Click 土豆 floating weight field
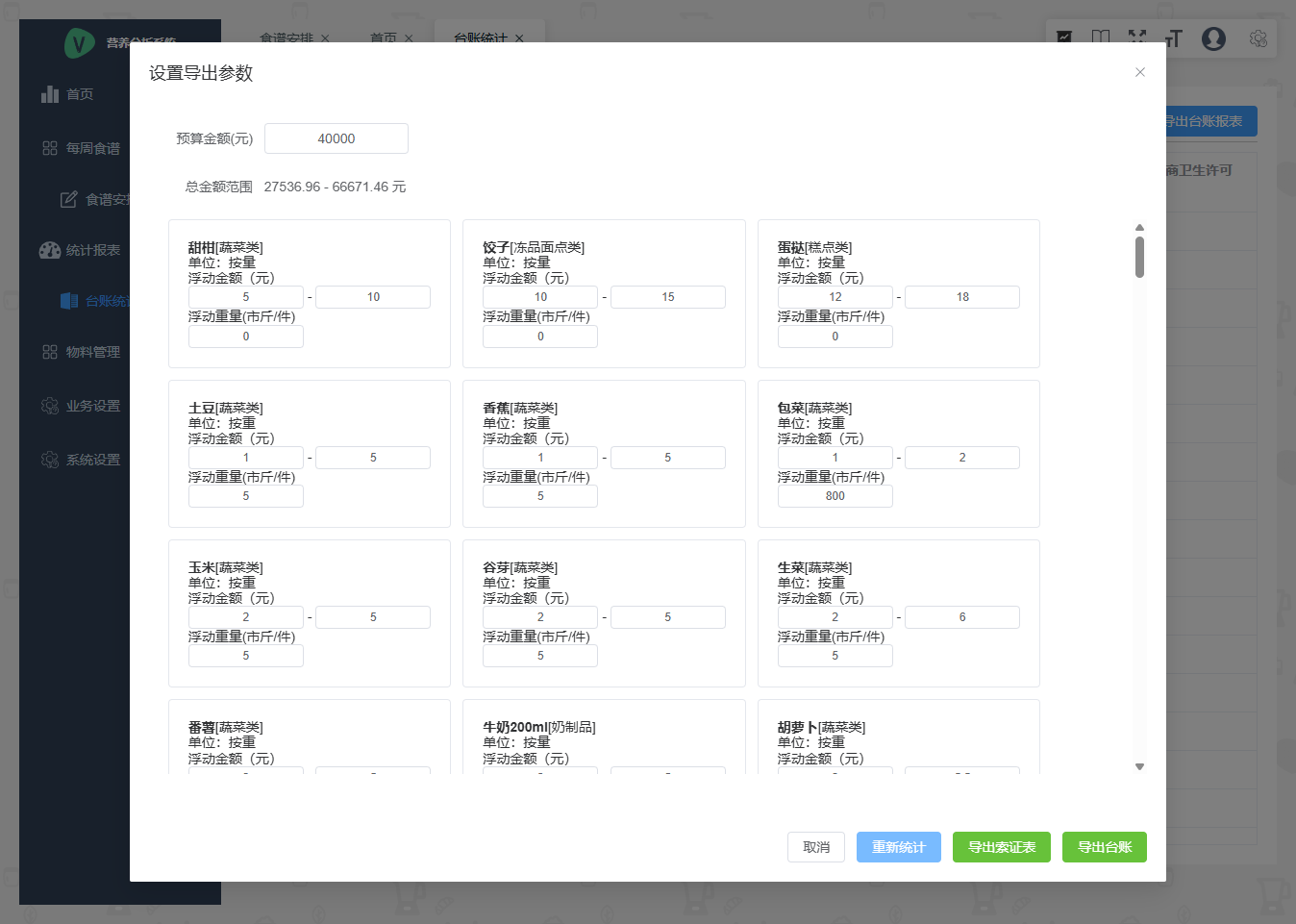This screenshot has height=924, width=1296. tap(246, 496)
